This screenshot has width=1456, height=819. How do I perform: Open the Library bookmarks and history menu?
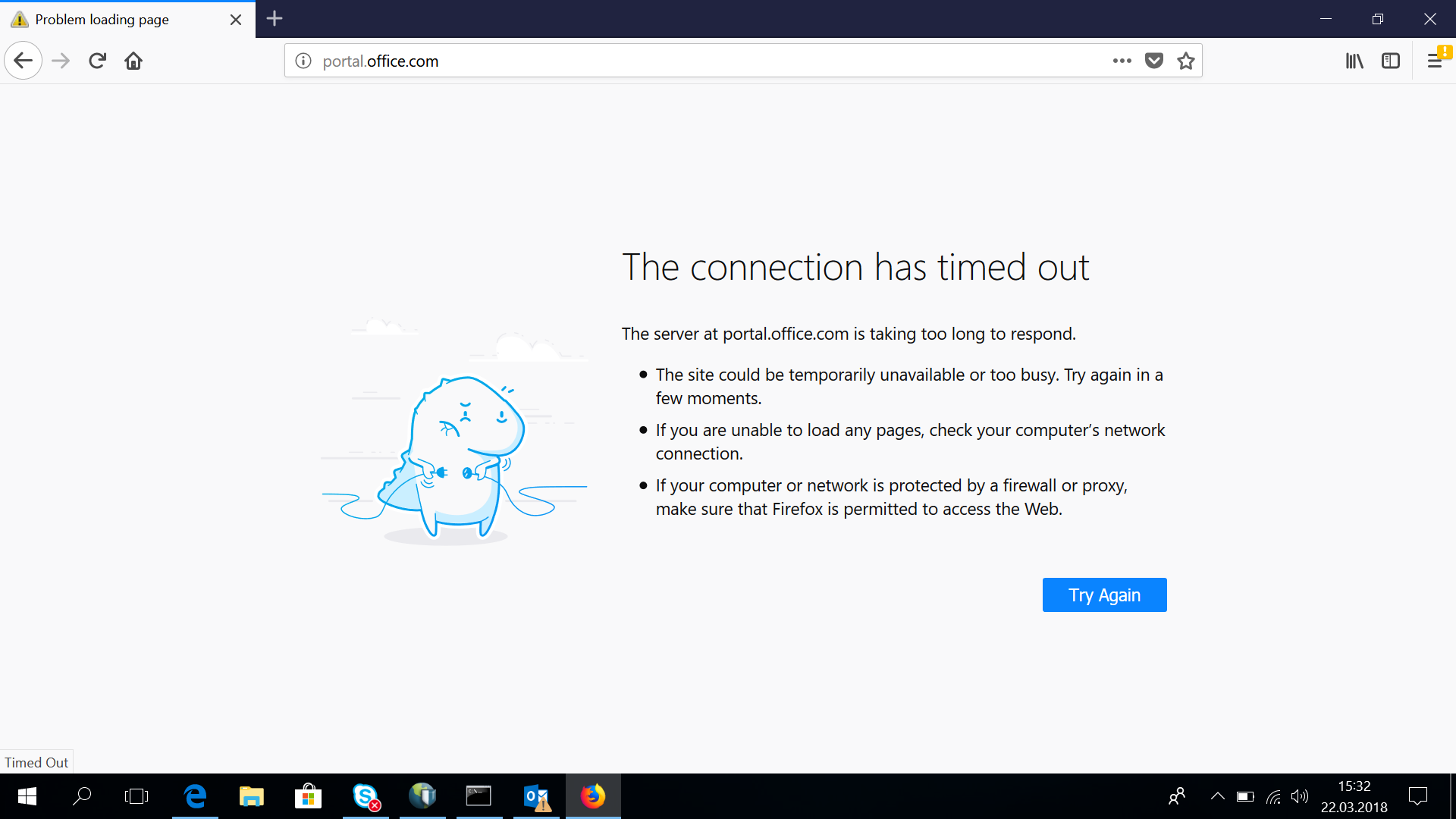(x=1354, y=61)
